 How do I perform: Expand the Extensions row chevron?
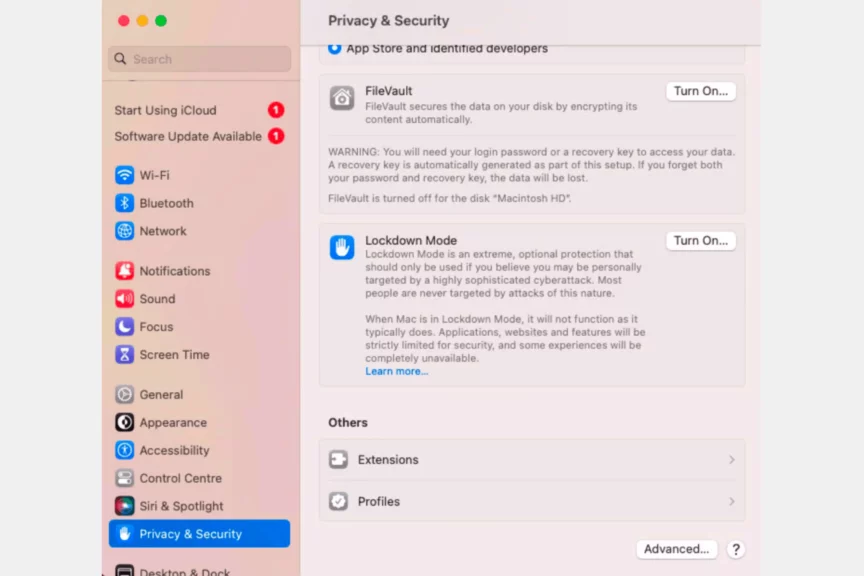(731, 460)
